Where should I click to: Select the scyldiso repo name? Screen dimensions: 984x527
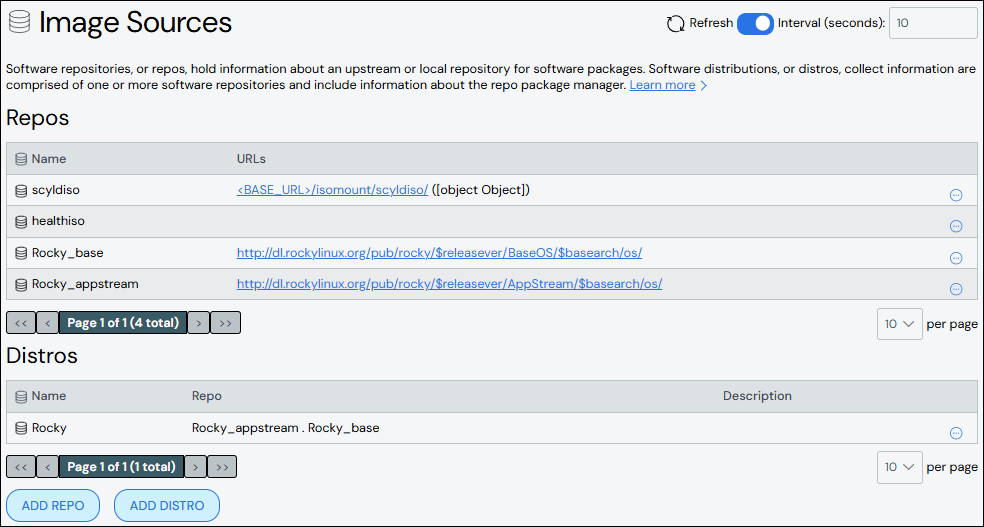click(56, 190)
